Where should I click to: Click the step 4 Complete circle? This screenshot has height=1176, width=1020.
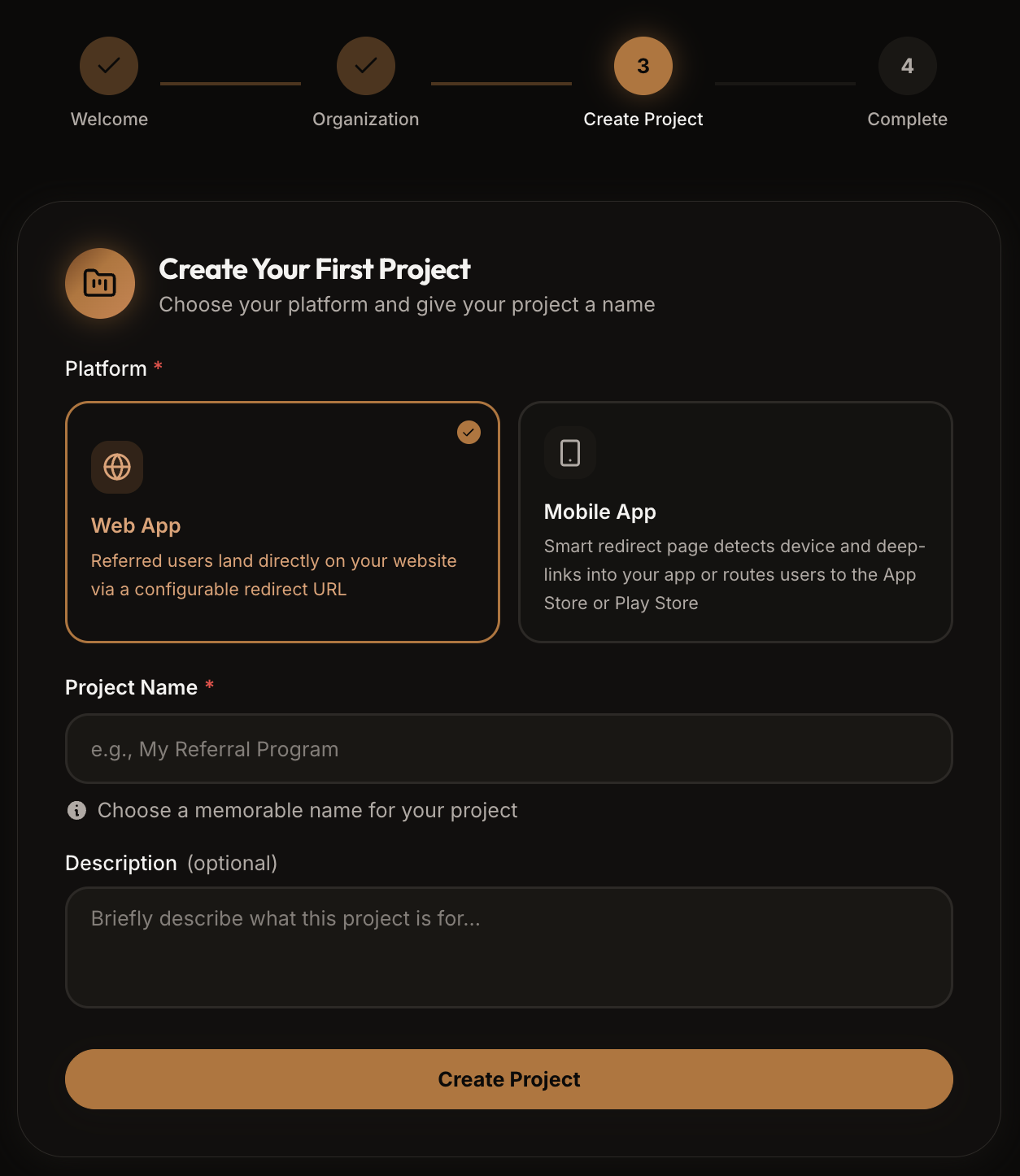click(x=908, y=66)
